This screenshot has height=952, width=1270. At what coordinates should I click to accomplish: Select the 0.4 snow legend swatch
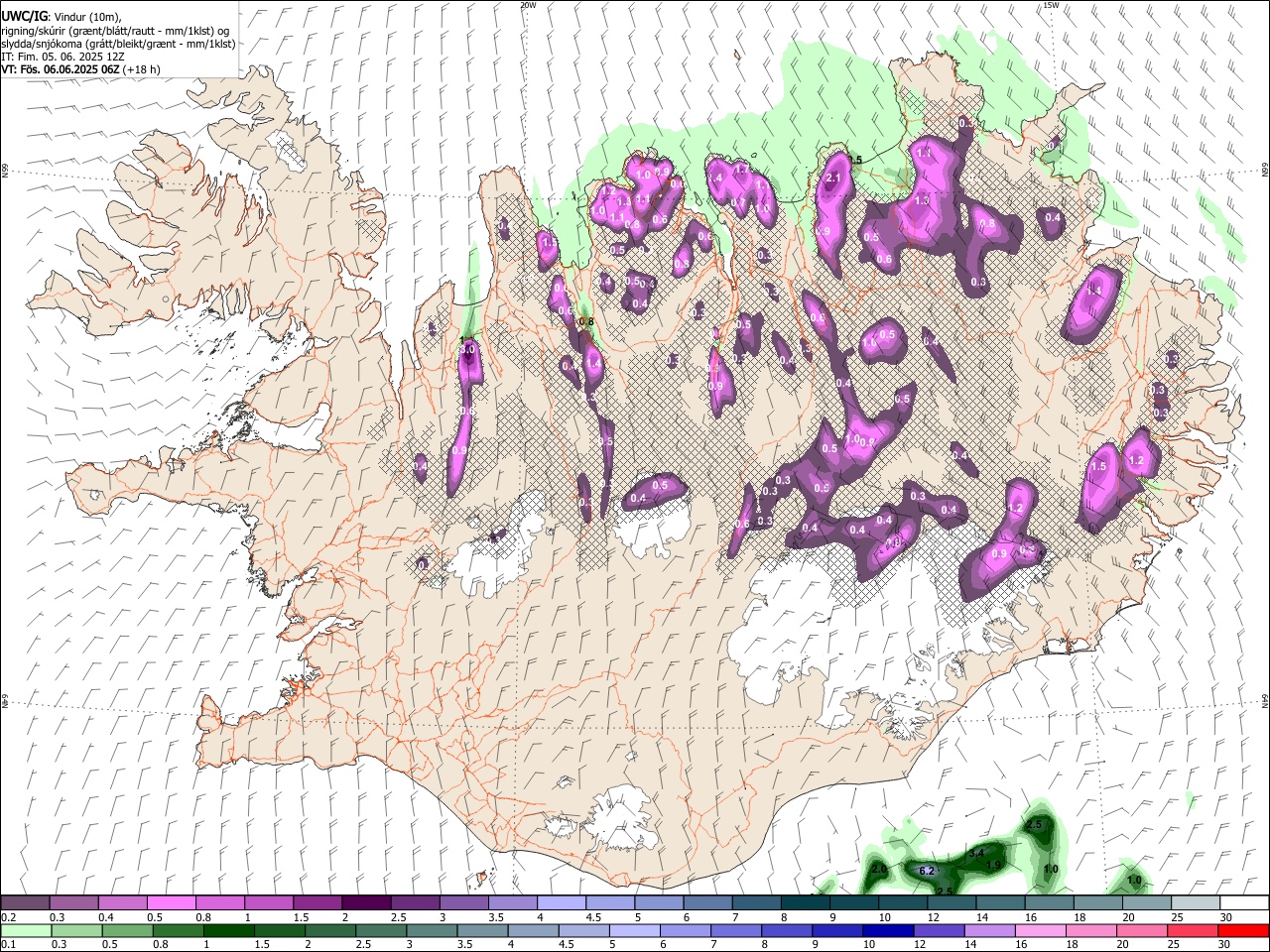click(x=123, y=903)
